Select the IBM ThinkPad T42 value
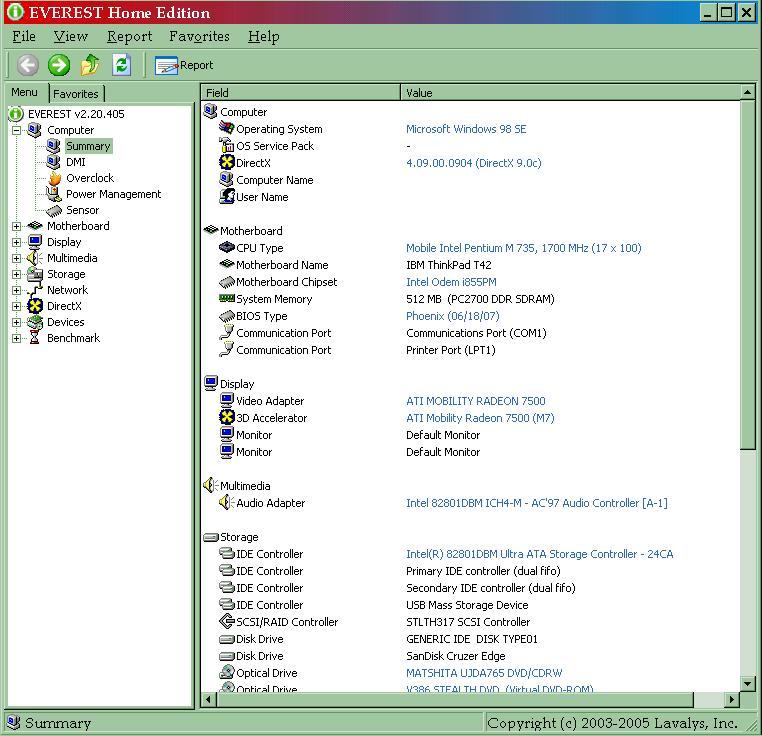This screenshot has width=762, height=736. click(x=449, y=265)
